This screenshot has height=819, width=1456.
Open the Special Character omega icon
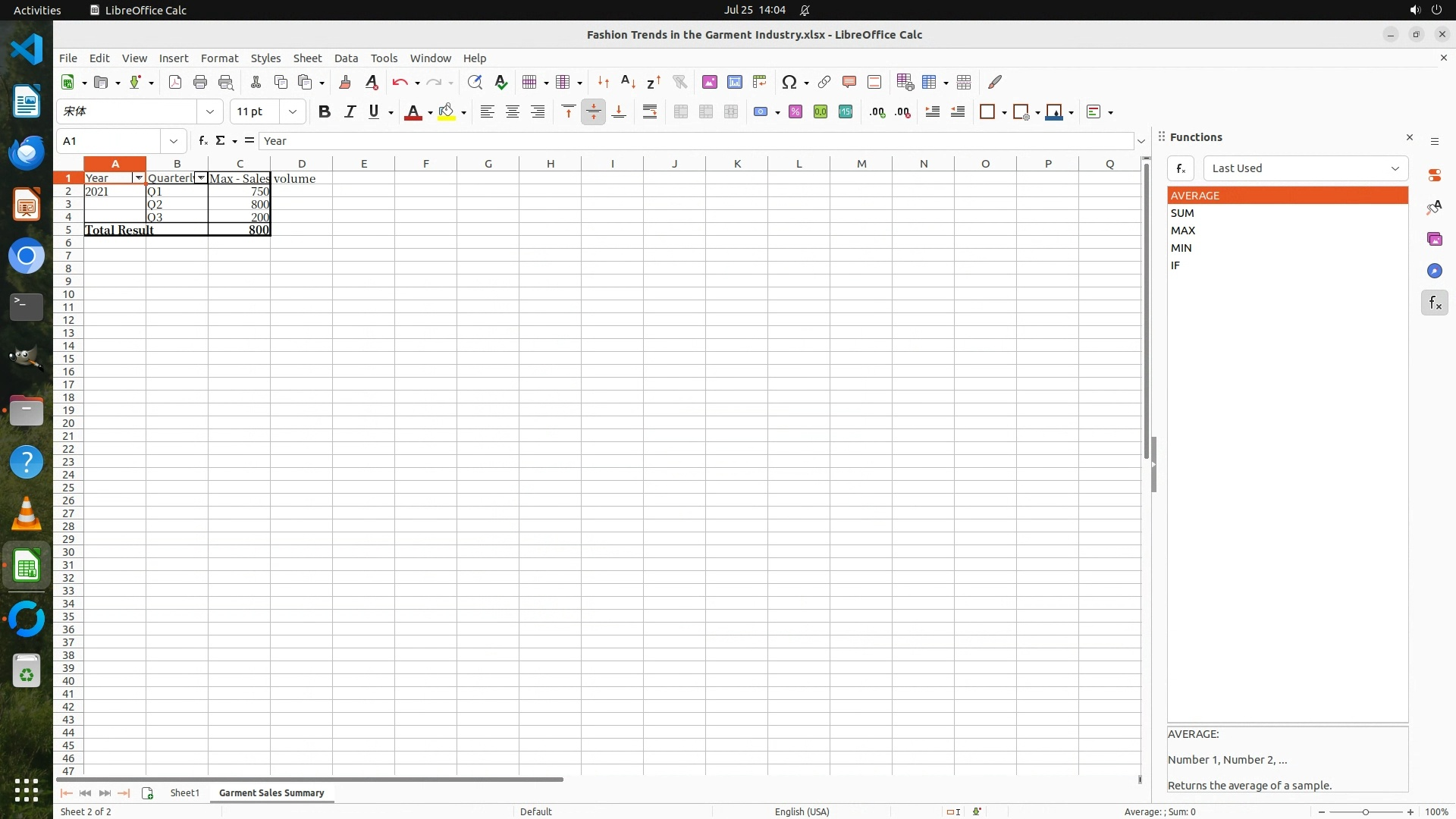(x=789, y=82)
